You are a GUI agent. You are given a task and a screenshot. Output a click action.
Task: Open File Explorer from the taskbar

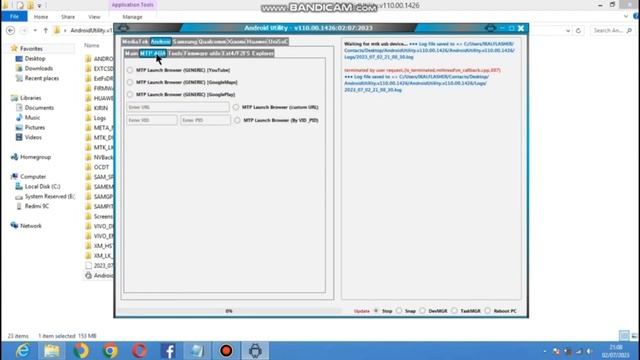click(x=52, y=351)
